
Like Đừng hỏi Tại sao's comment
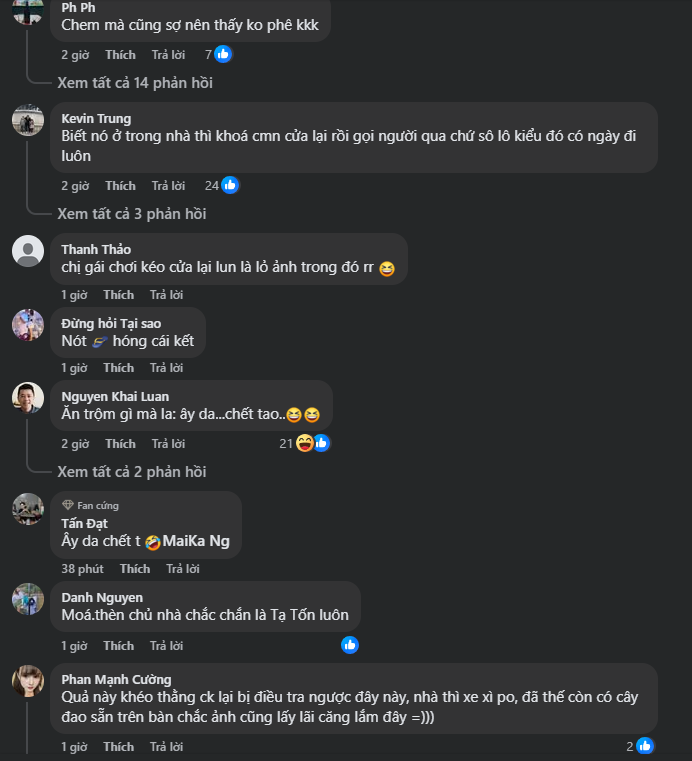[118, 368]
